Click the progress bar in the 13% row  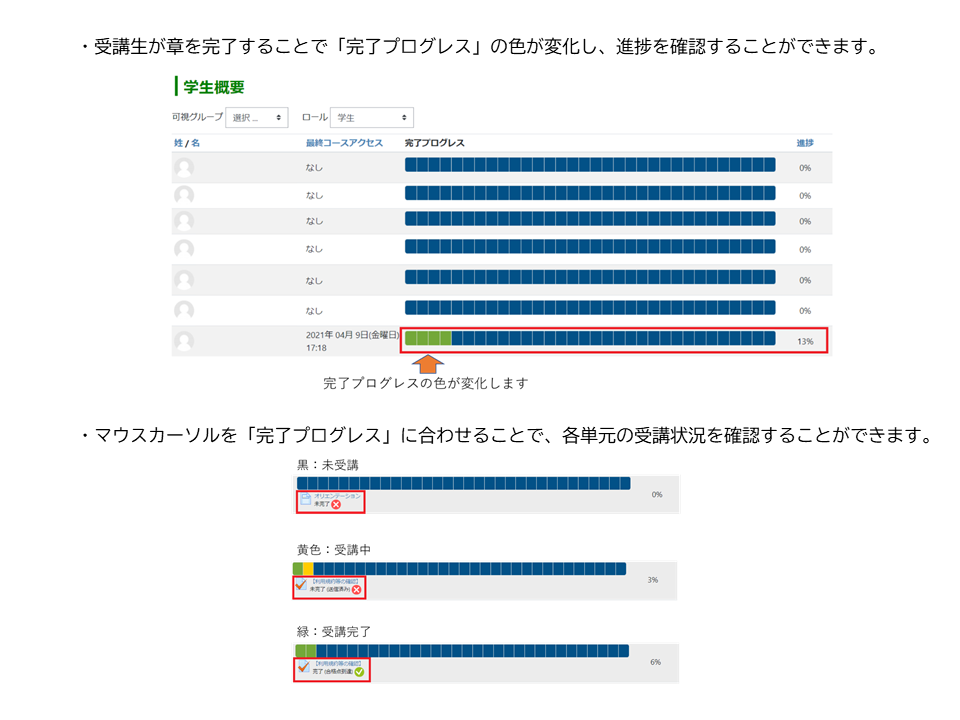point(590,338)
